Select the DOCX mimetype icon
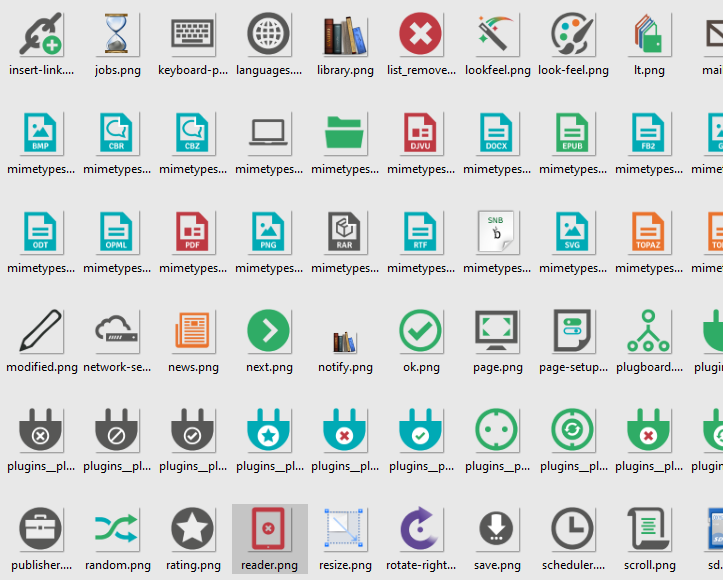Image resolution: width=723 pixels, height=580 pixels. point(496,133)
